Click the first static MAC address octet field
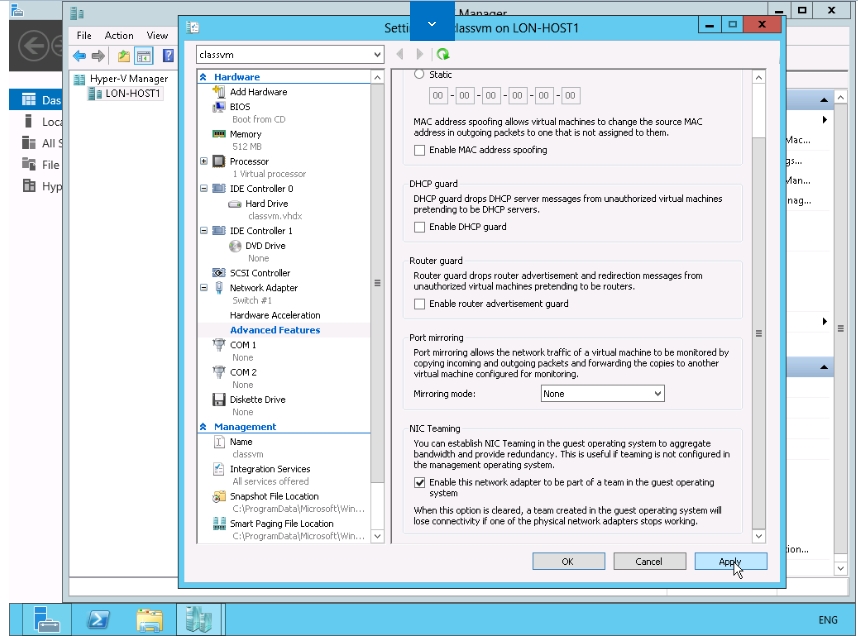The image size is (858, 636). click(x=438, y=96)
